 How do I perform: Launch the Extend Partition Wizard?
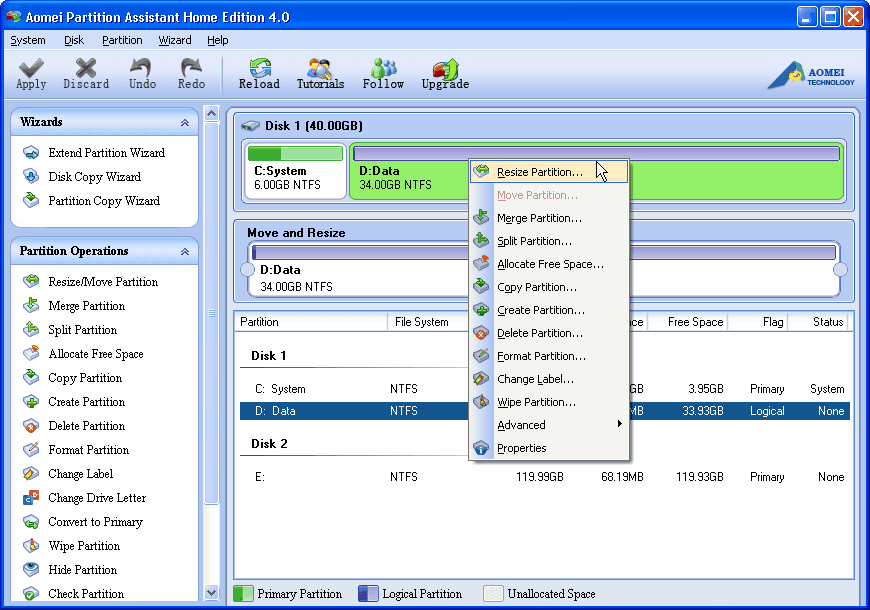106,153
